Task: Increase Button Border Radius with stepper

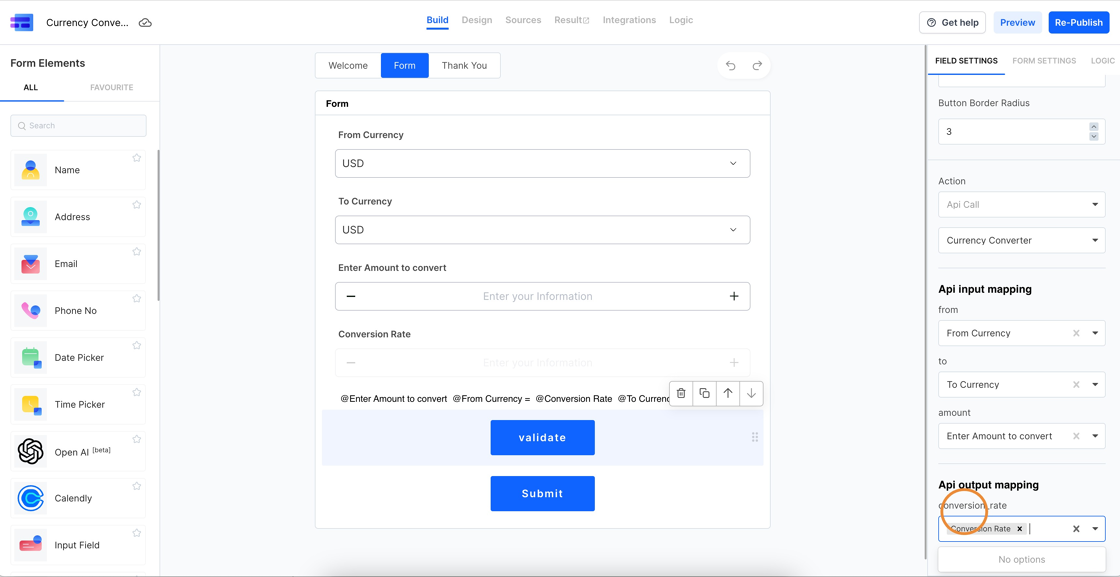Action: pos(1095,127)
